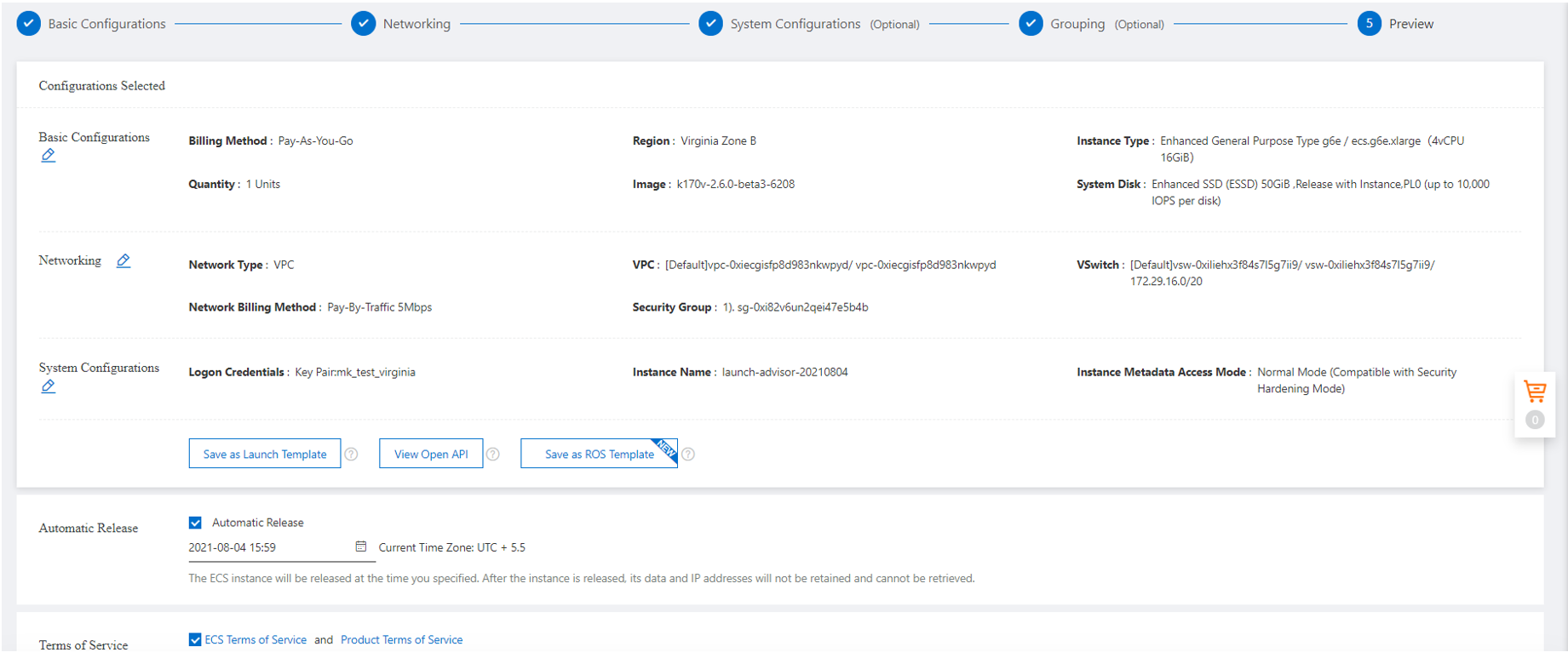Edit the Basic Configurations section via pencil icon
1568x658 pixels.
pos(49,155)
